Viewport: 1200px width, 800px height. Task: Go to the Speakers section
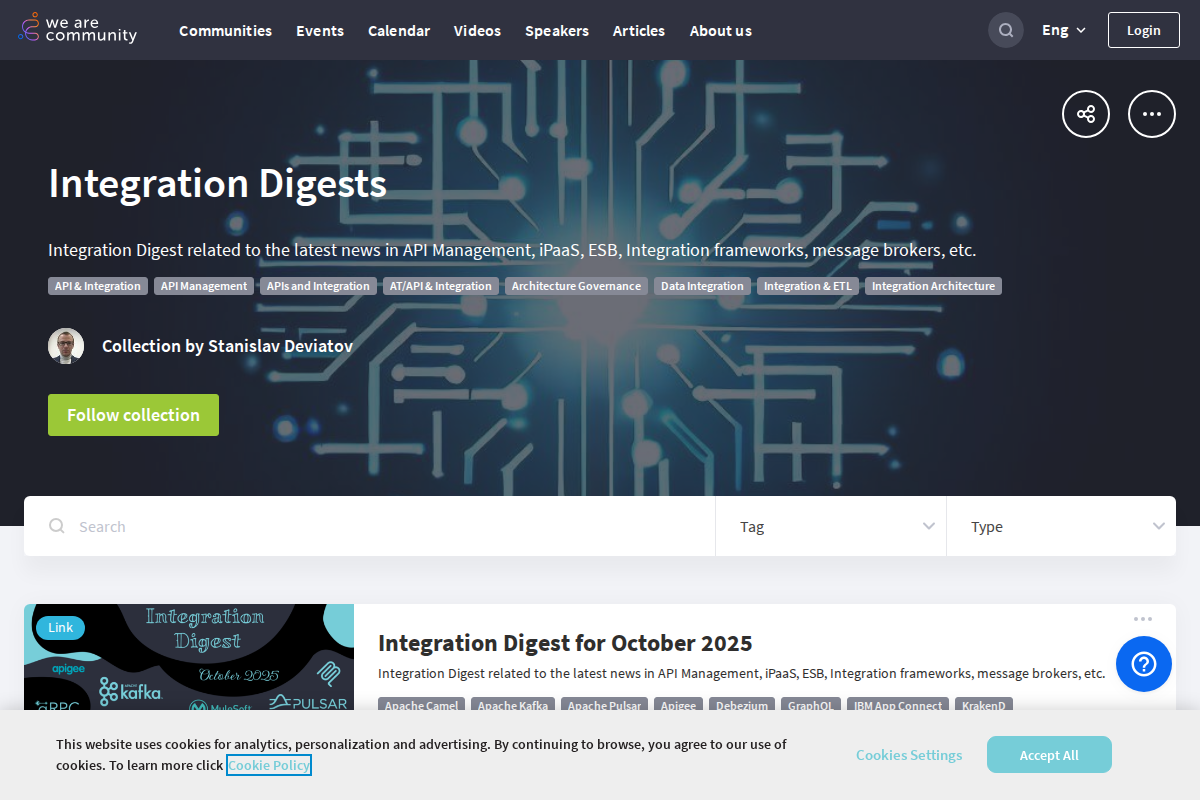(x=557, y=31)
